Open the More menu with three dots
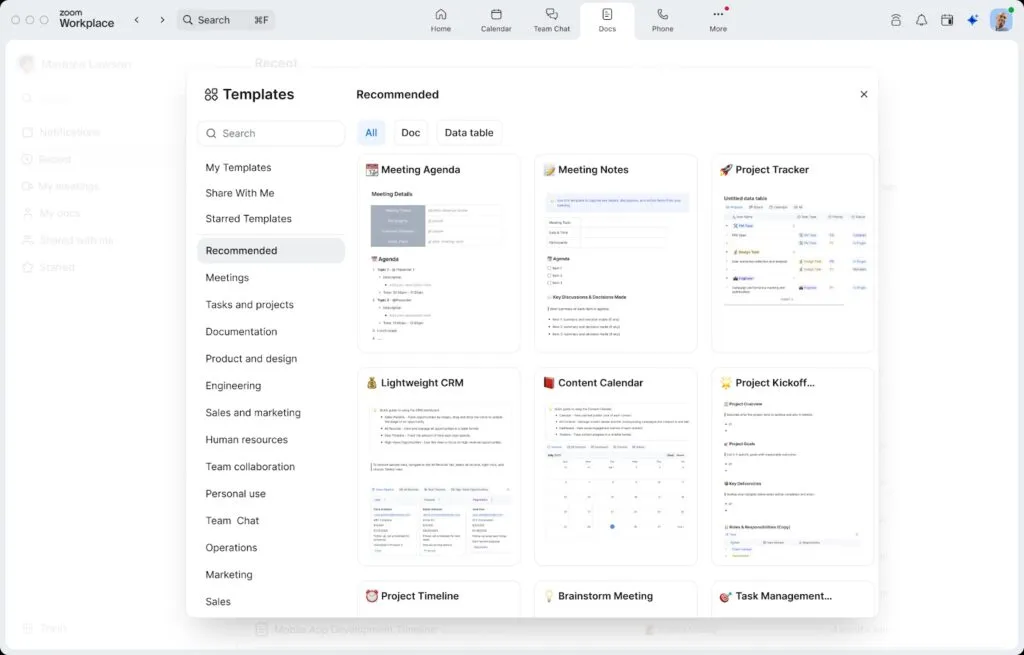Screen dimensions: 1024x655 [x=718, y=15]
